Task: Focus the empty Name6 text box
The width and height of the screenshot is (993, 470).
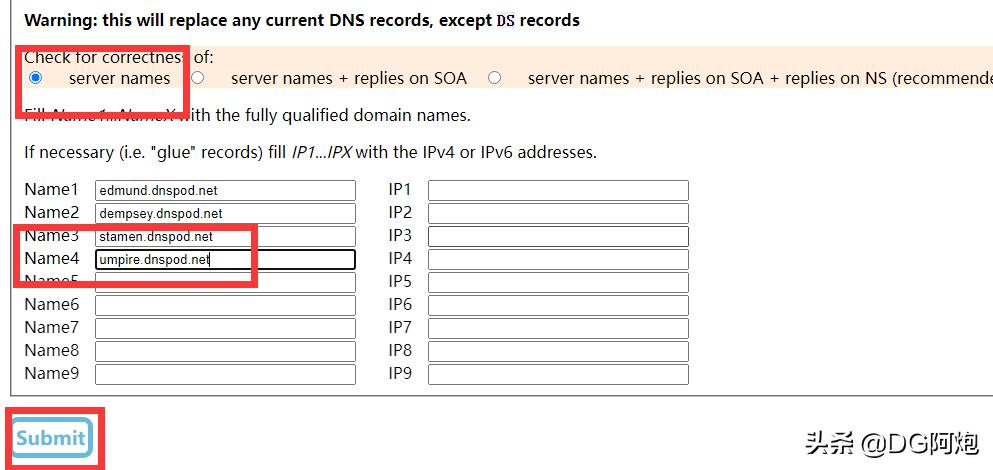Action: pos(225,305)
